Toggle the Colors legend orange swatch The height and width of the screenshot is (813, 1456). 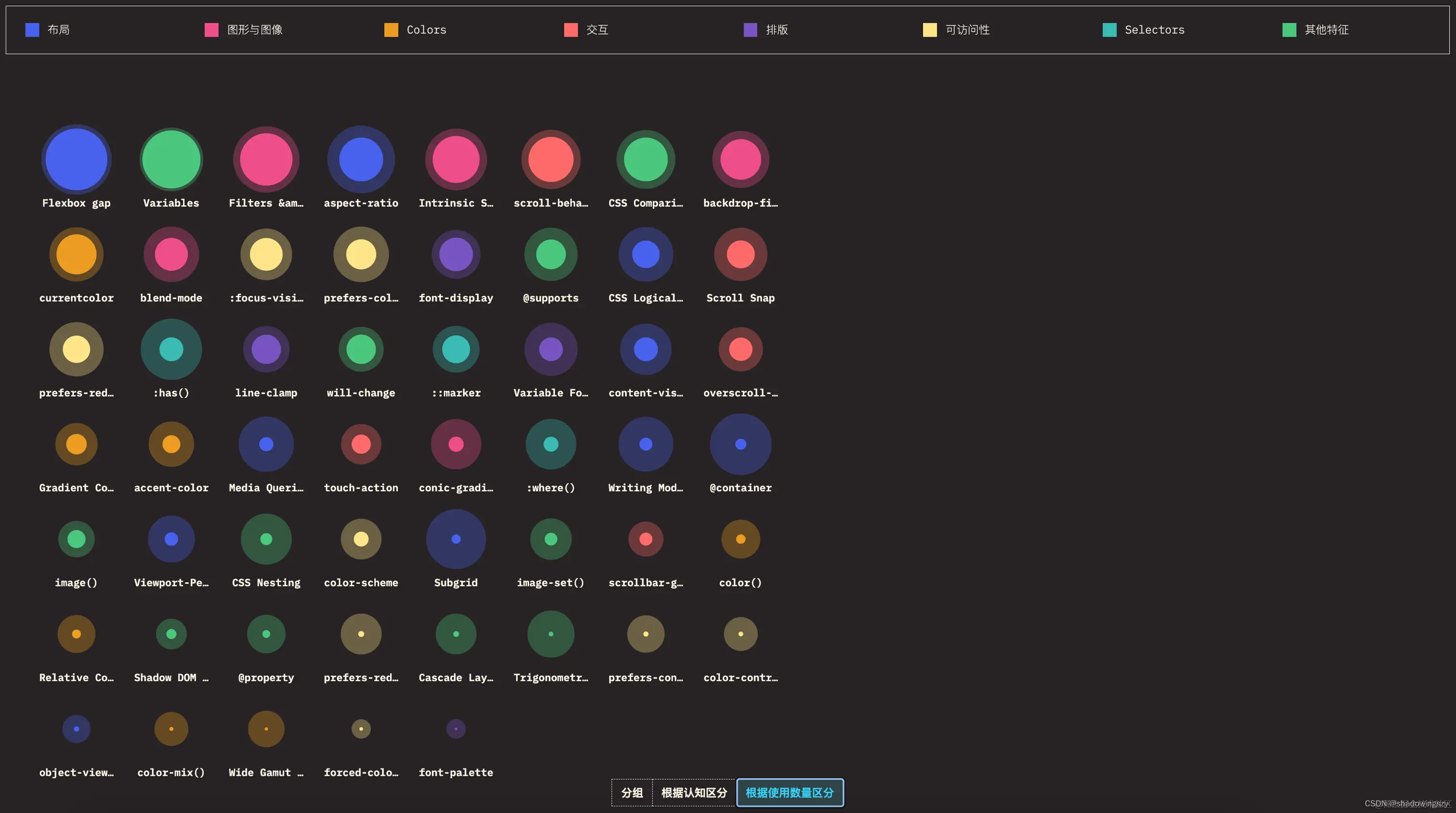pyautogui.click(x=391, y=30)
